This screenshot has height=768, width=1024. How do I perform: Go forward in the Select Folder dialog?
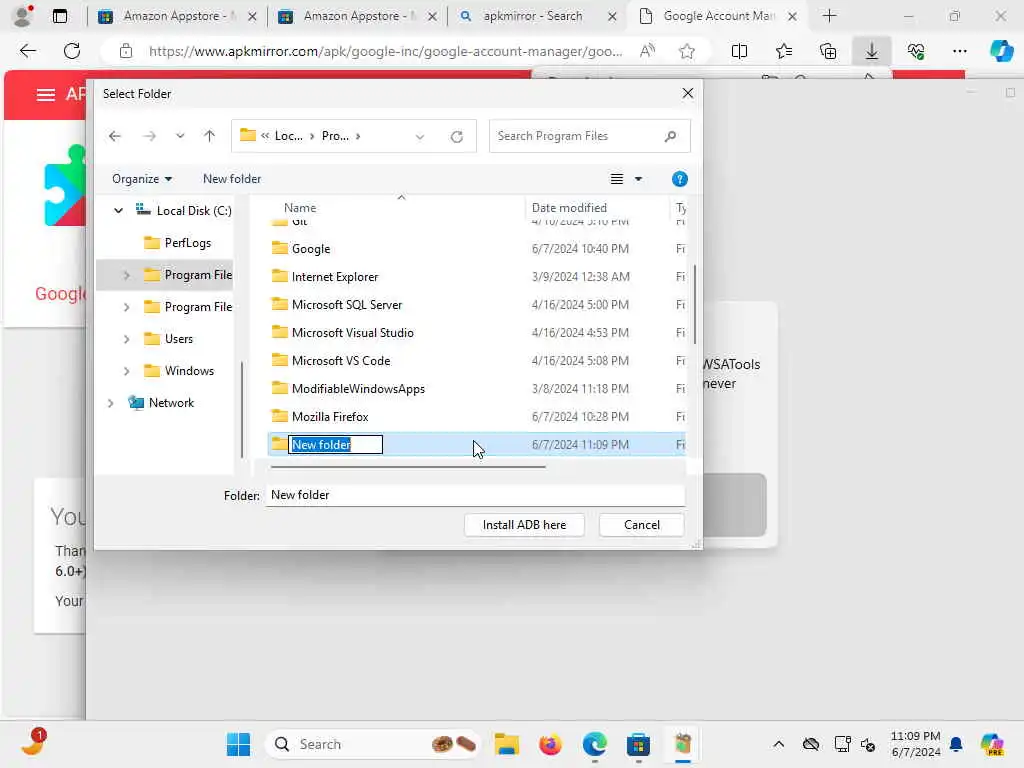[x=150, y=136]
